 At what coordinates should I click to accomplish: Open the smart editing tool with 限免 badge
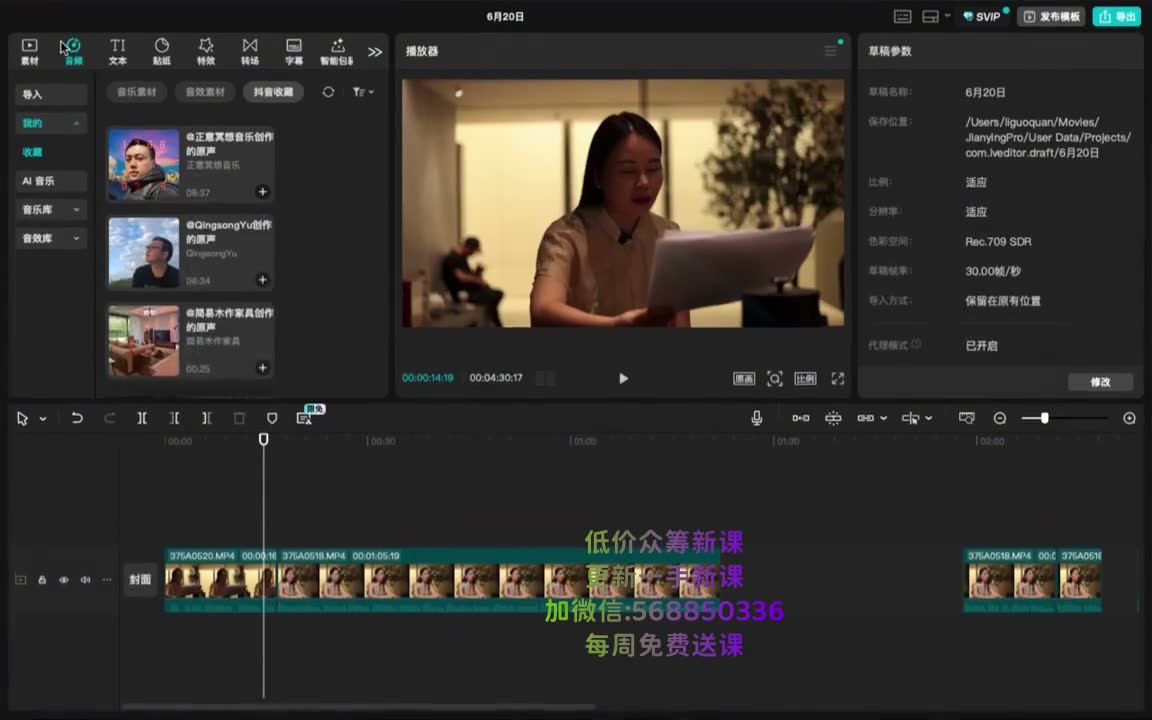pyautogui.click(x=304, y=418)
